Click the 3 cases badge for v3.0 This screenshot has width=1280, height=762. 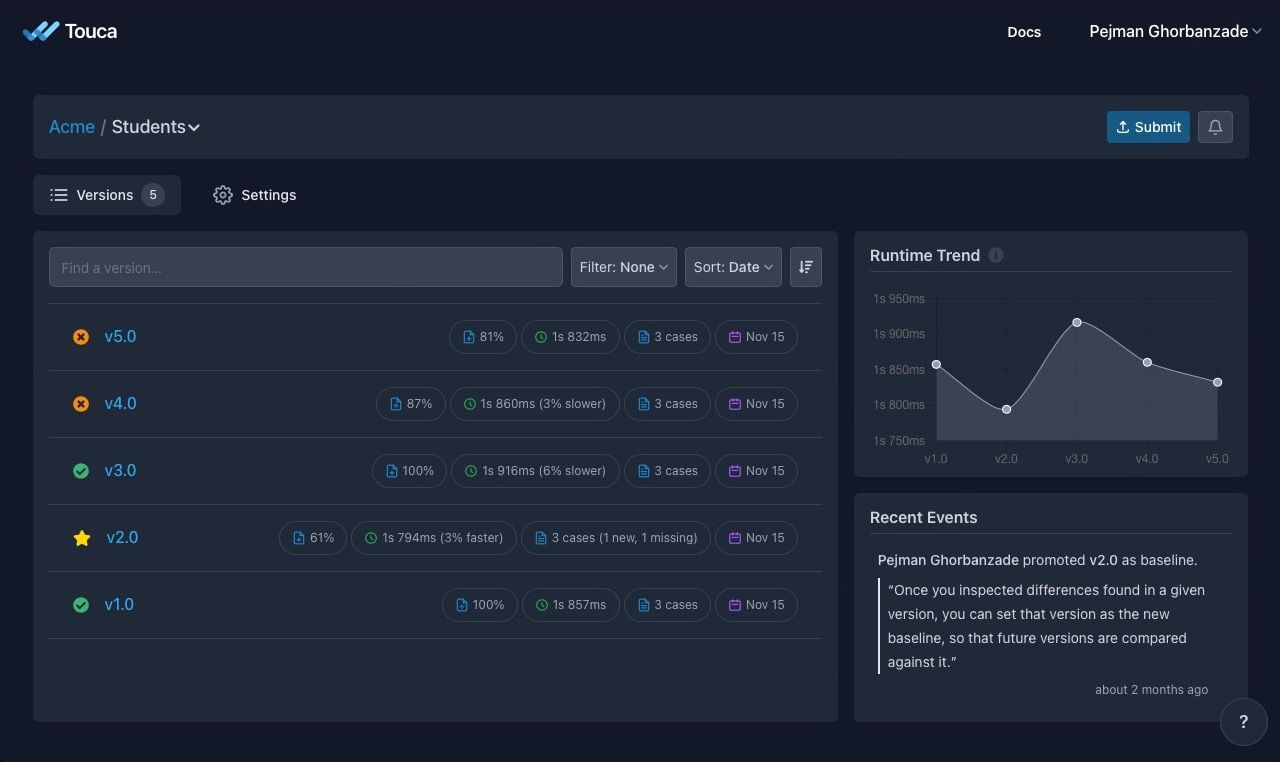(668, 471)
